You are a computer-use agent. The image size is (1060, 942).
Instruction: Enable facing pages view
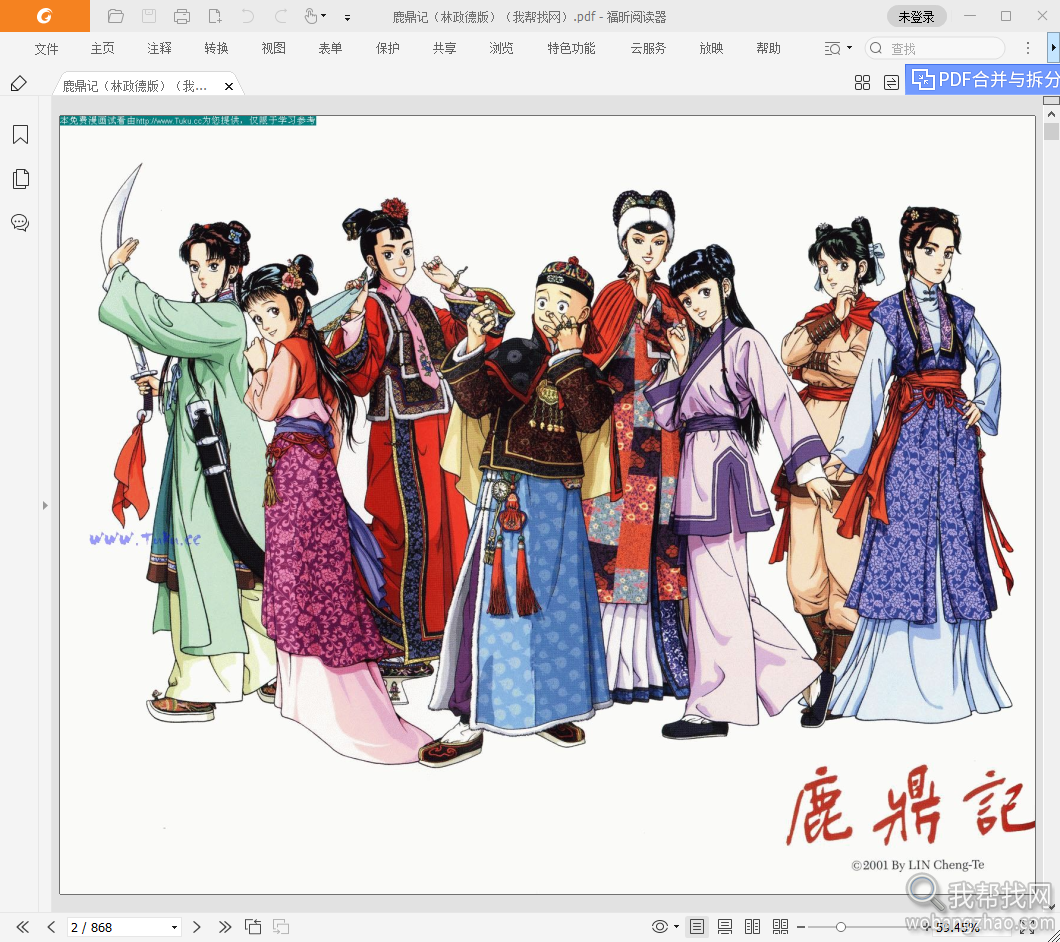(752, 926)
